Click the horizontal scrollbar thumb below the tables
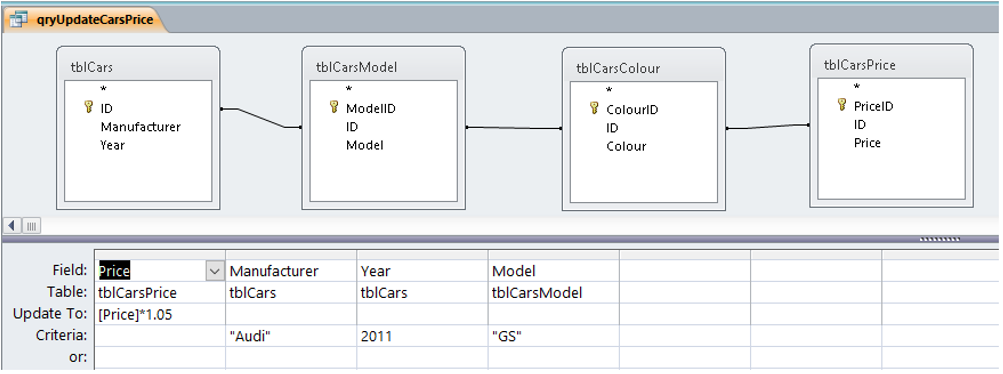This screenshot has height=374, width=1003. [32, 225]
